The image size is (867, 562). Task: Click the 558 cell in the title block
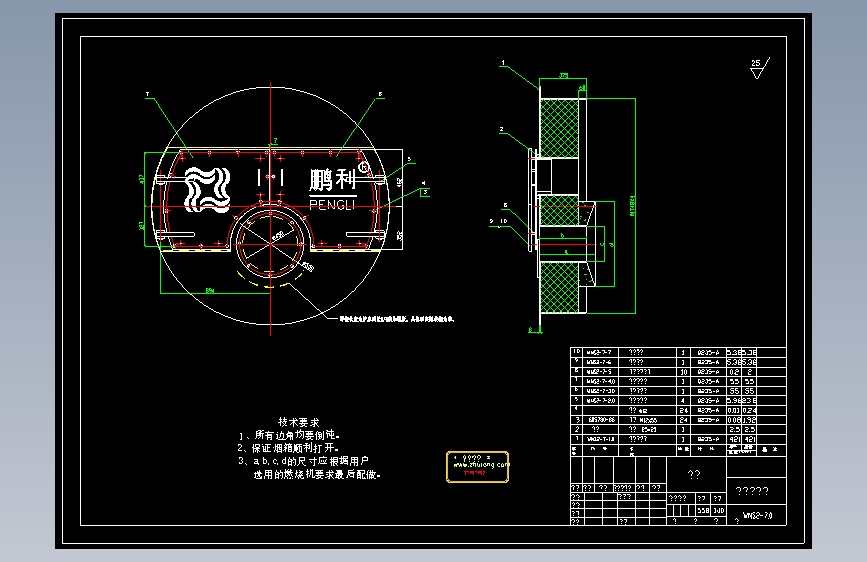tap(703, 511)
